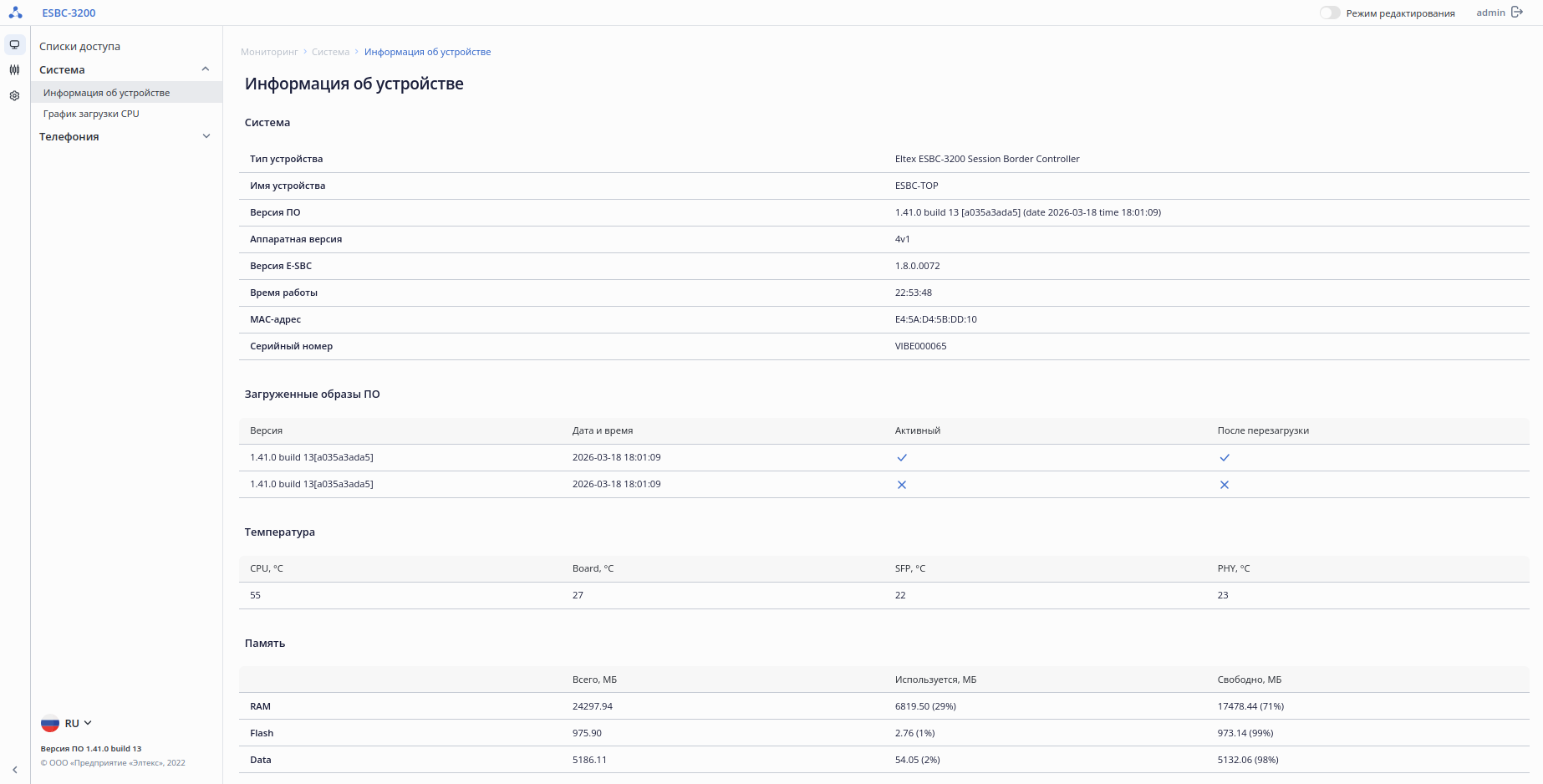Click the Система breadcrumb link
This screenshot has width=1543, height=784.
click(330, 52)
